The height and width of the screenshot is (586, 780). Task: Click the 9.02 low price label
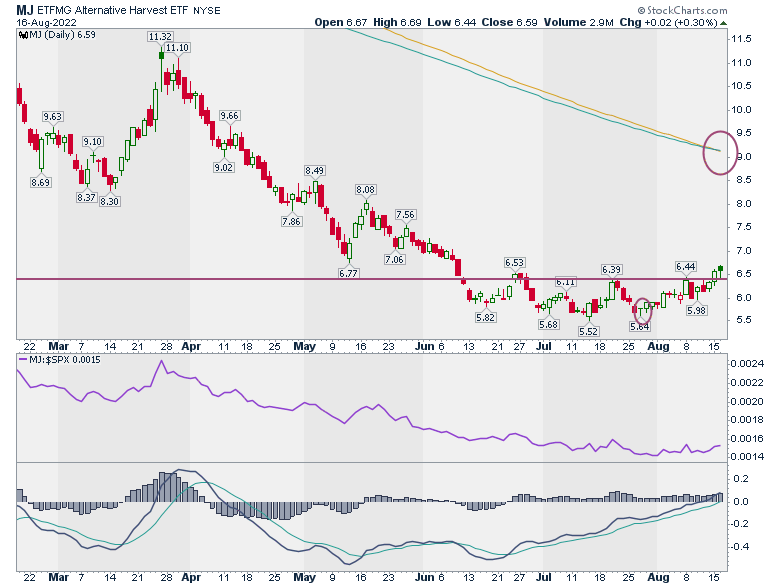coord(223,167)
